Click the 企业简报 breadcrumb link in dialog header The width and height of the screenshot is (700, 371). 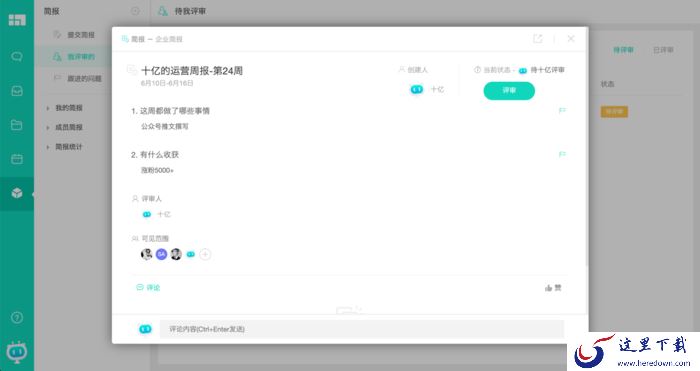pyautogui.click(x=169, y=39)
